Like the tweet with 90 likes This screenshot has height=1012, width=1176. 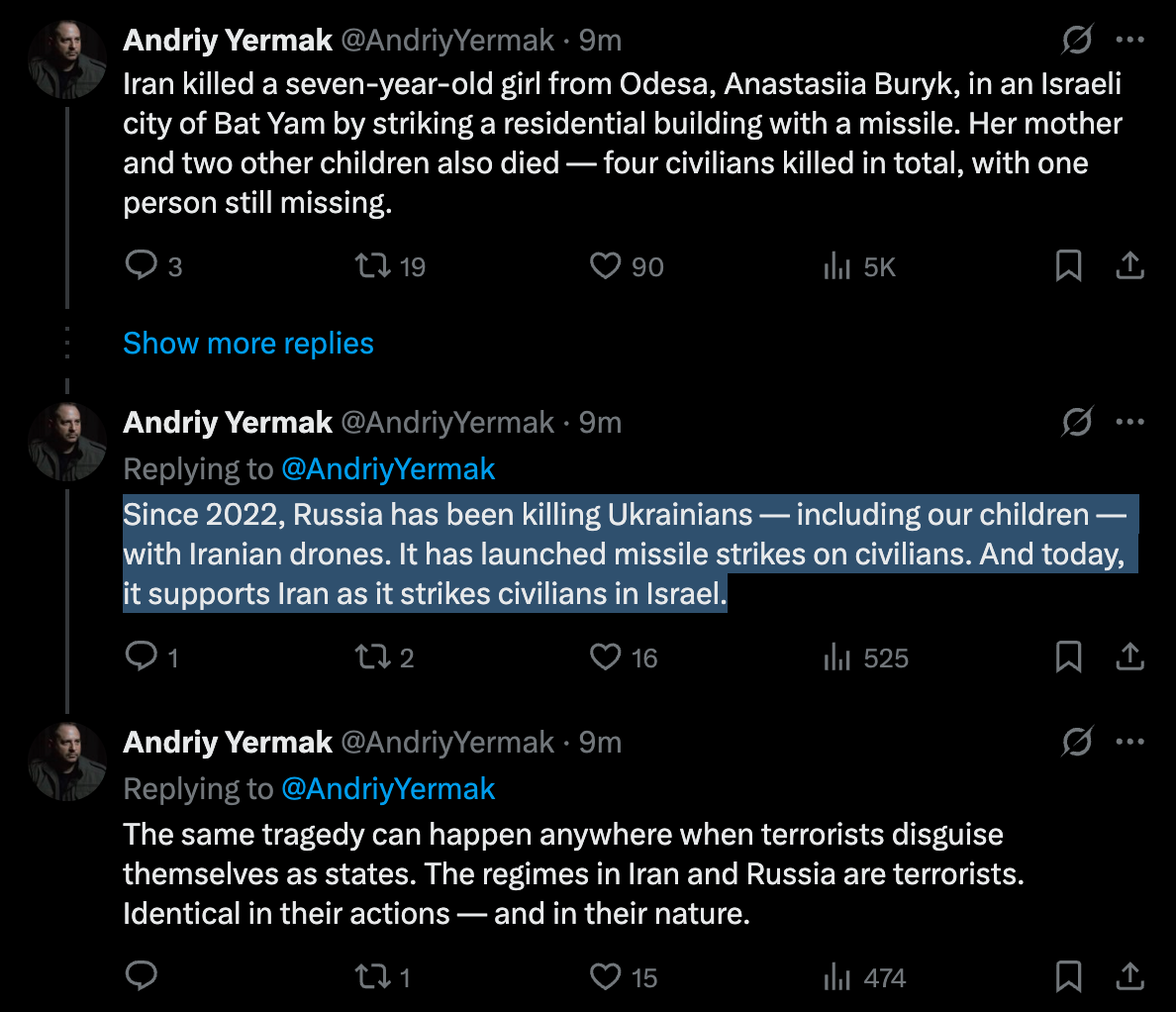605,265
